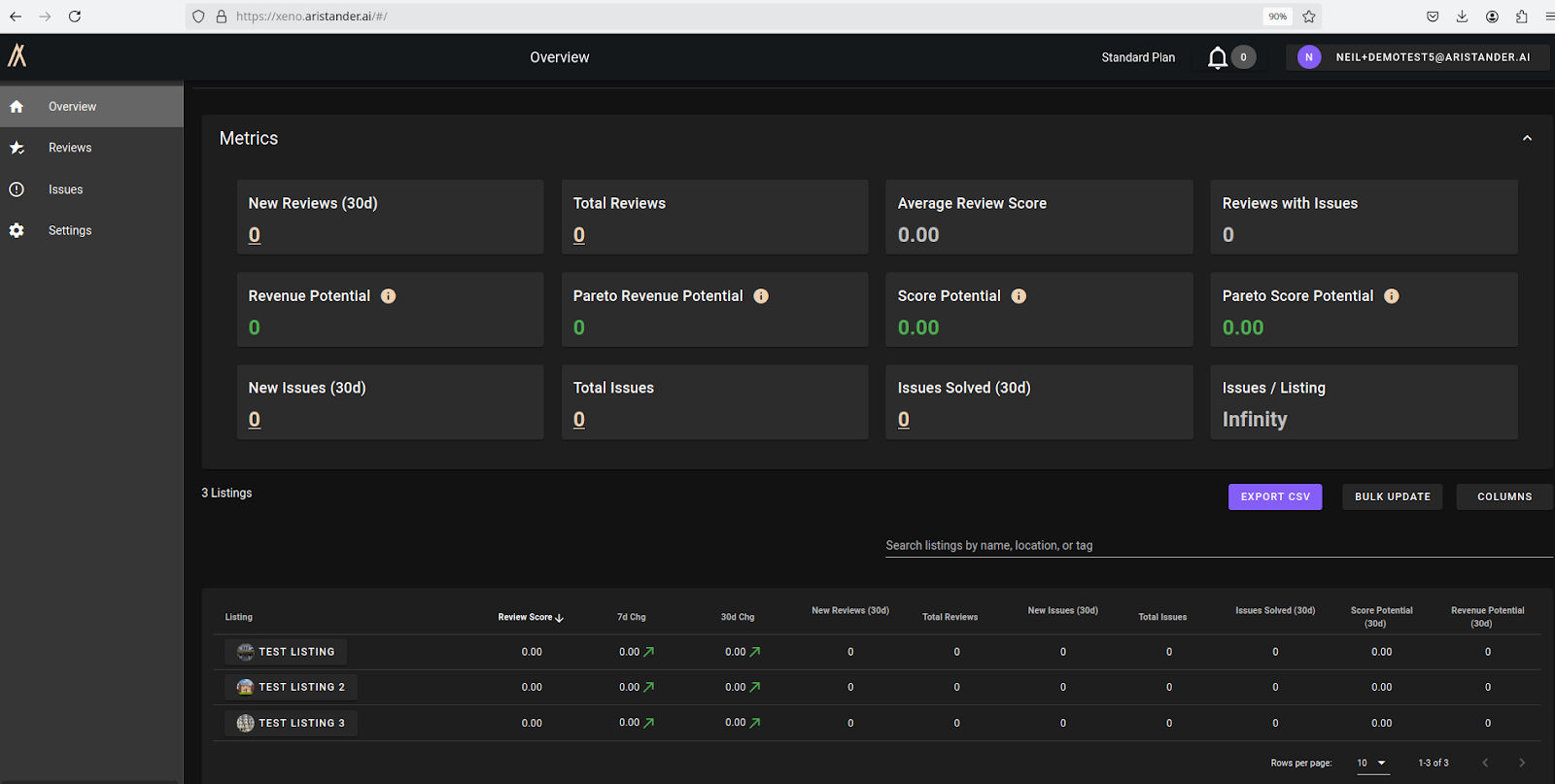Click the site padlock icon
The height and width of the screenshot is (784, 1555).
221,17
